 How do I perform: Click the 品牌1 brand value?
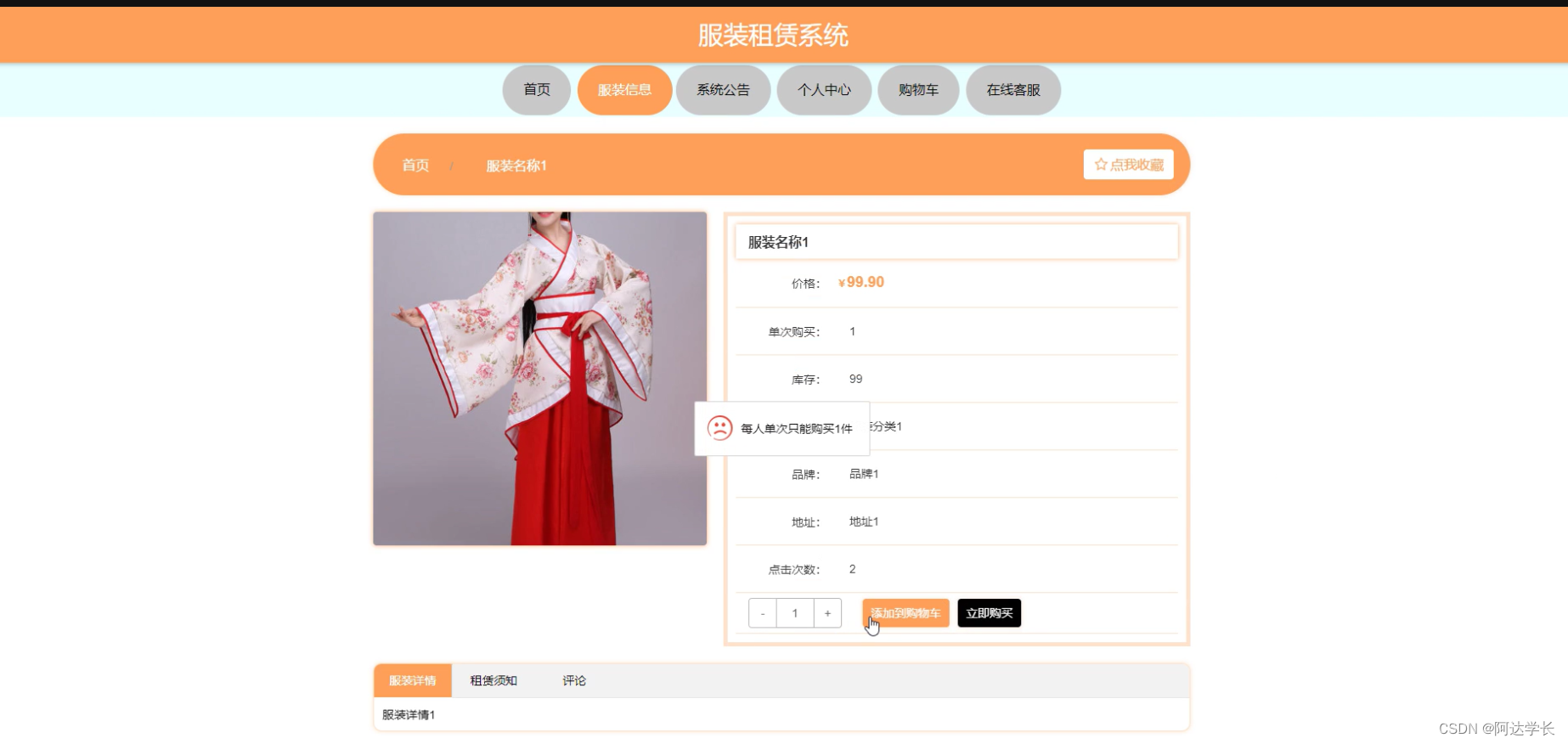pyautogui.click(x=864, y=474)
